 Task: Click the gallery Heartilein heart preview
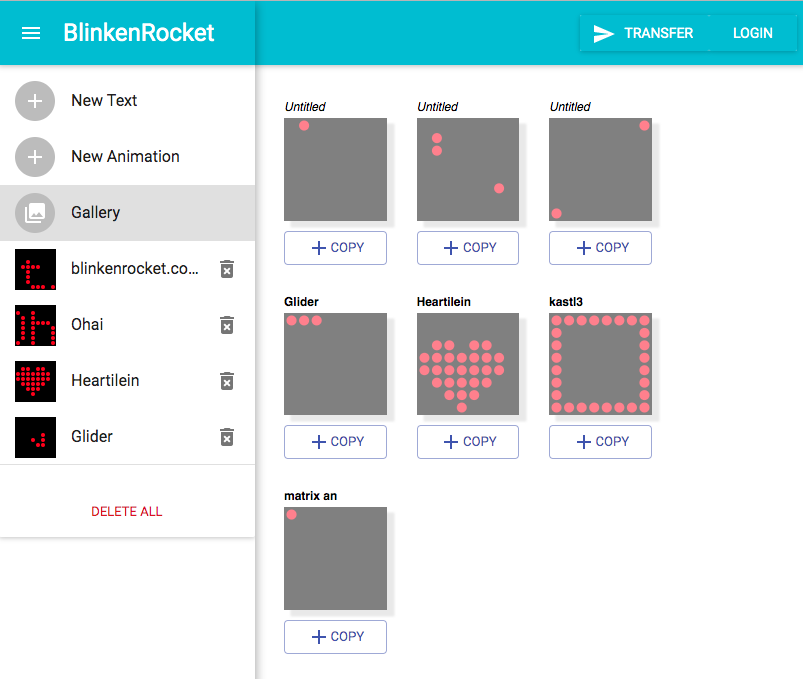point(468,364)
